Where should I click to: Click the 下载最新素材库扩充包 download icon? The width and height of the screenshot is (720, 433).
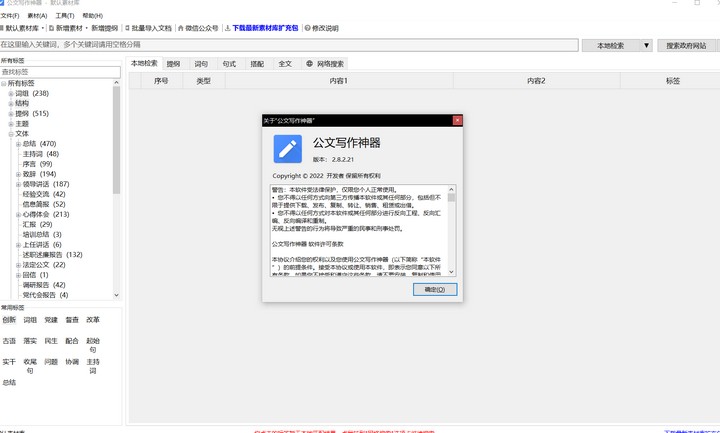[x=228, y=28]
